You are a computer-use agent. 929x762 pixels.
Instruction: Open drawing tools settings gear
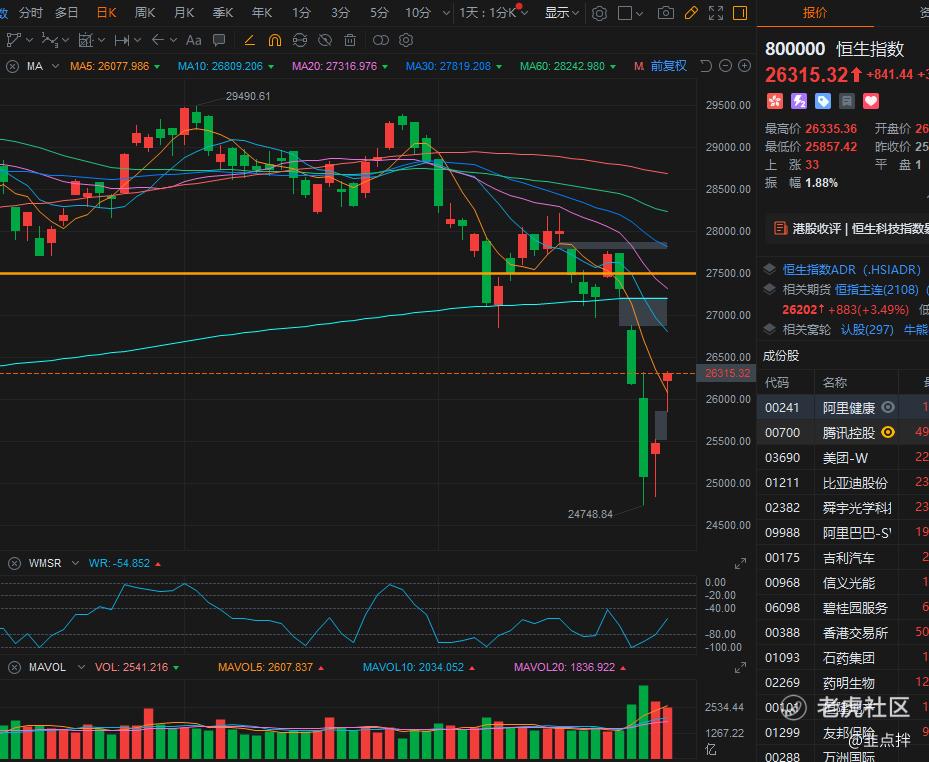point(406,40)
